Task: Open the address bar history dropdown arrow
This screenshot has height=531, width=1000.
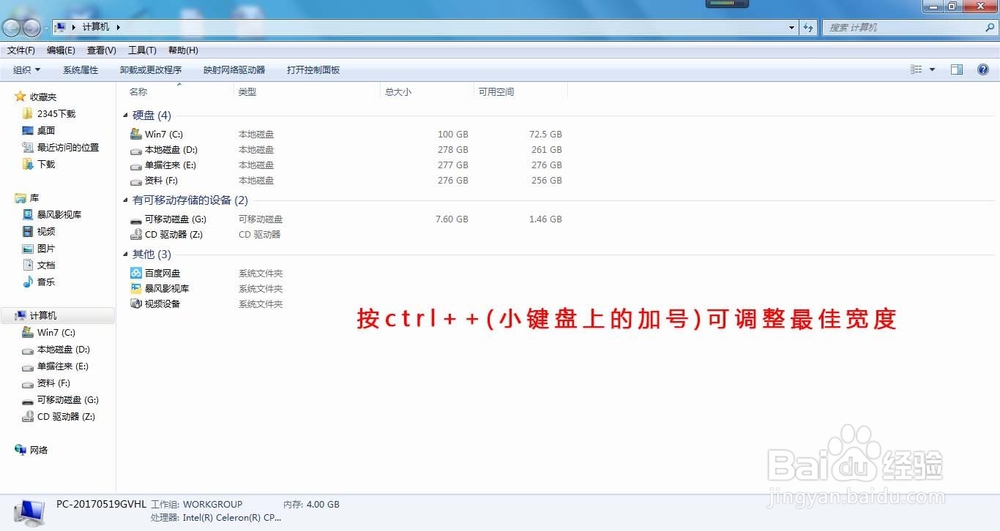Action: click(791, 27)
